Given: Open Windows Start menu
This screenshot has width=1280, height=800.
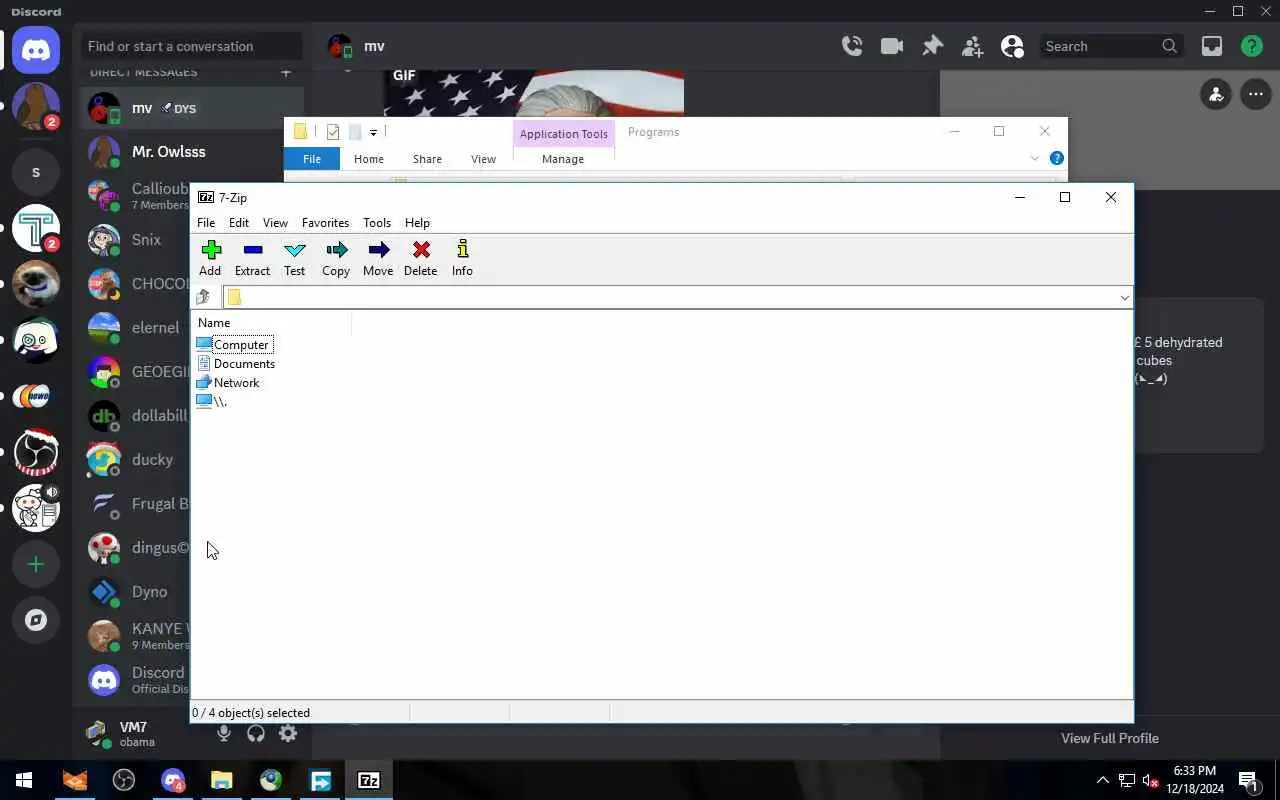Looking at the screenshot, I should [24, 780].
